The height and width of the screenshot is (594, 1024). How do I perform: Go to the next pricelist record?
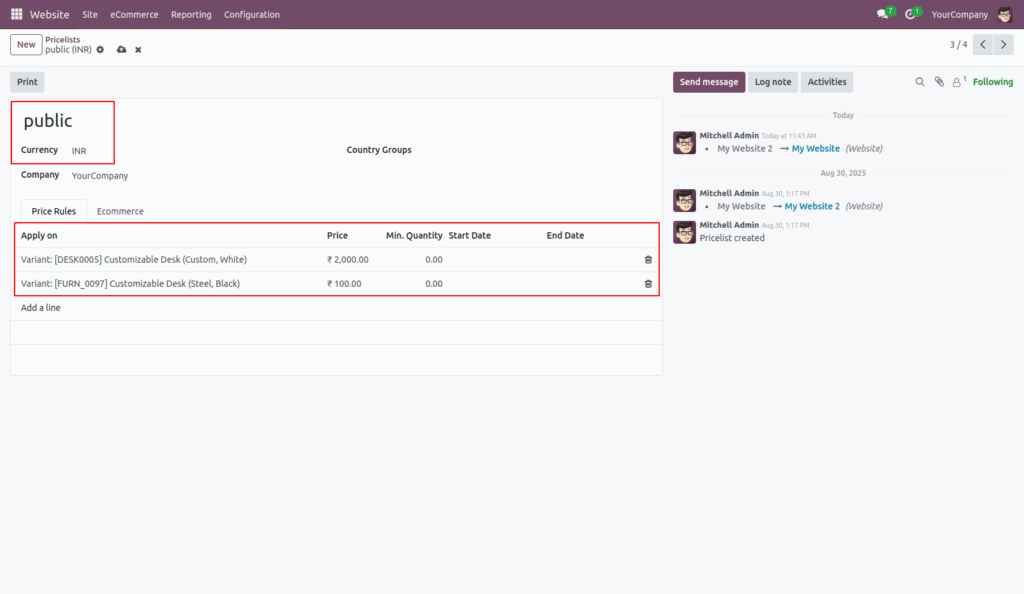tap(1005, 44)
